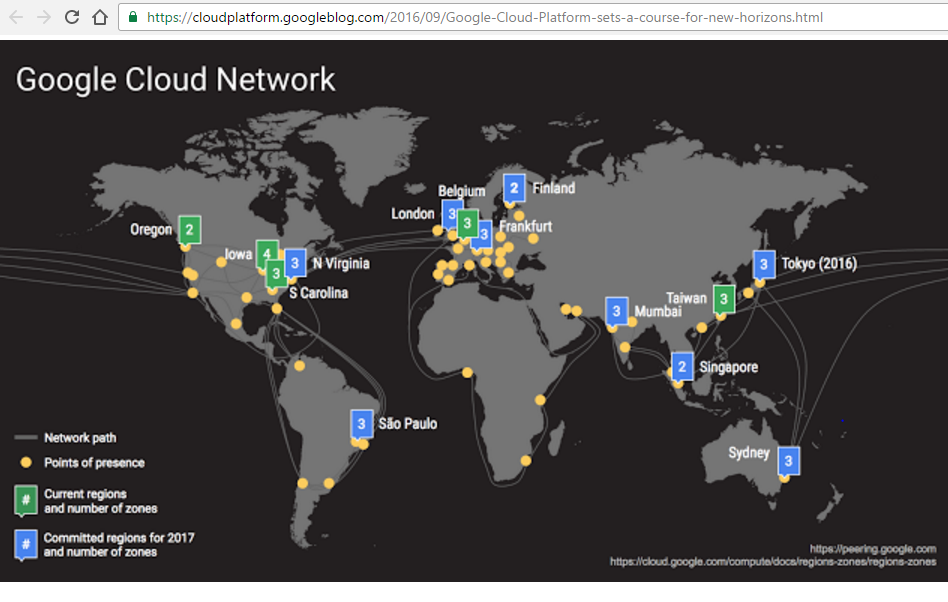
Task: Click the 'Sydney' label text
Action: pos(748,453)
